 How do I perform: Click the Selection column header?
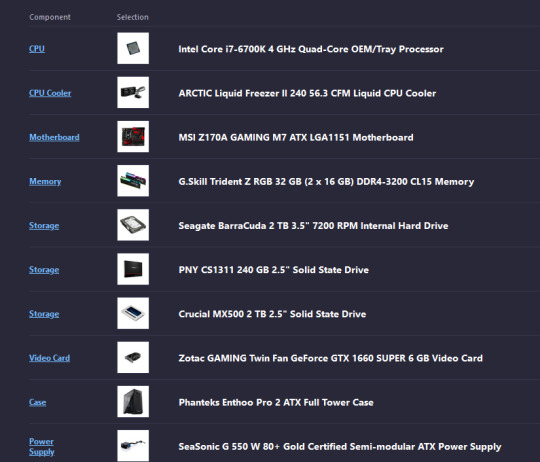coord(133,17)
